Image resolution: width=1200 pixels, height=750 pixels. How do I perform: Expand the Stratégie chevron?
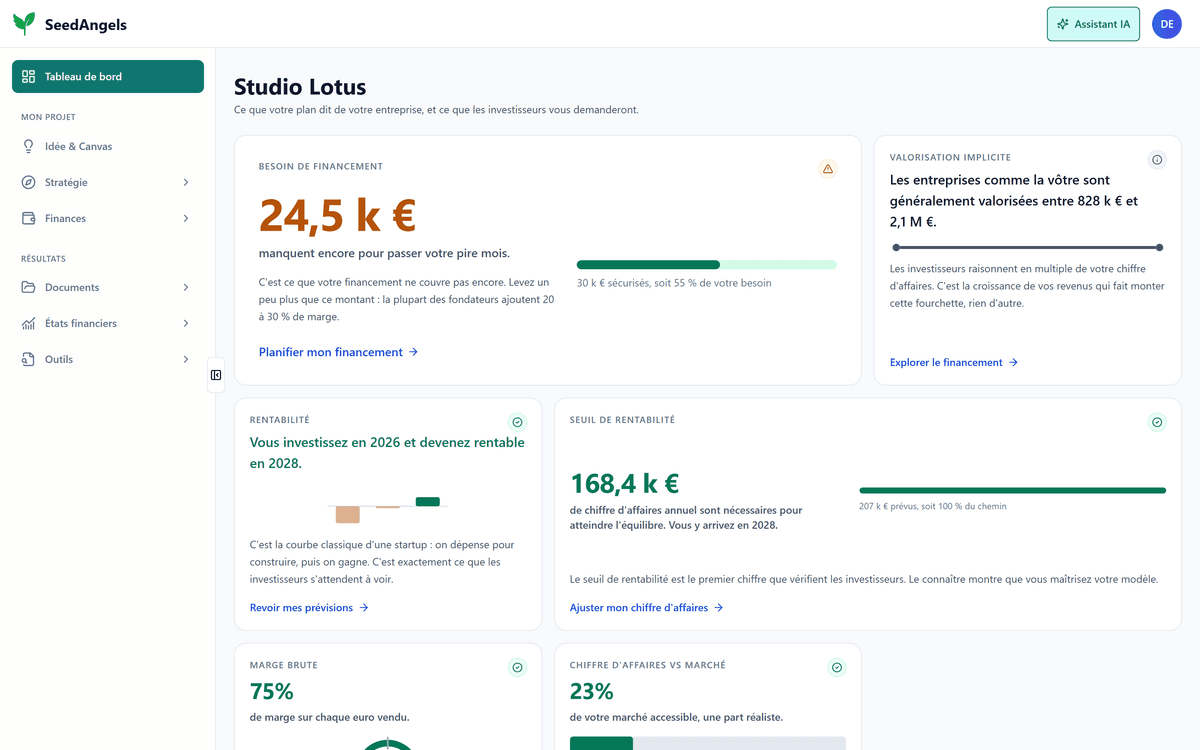coord(186,182)
